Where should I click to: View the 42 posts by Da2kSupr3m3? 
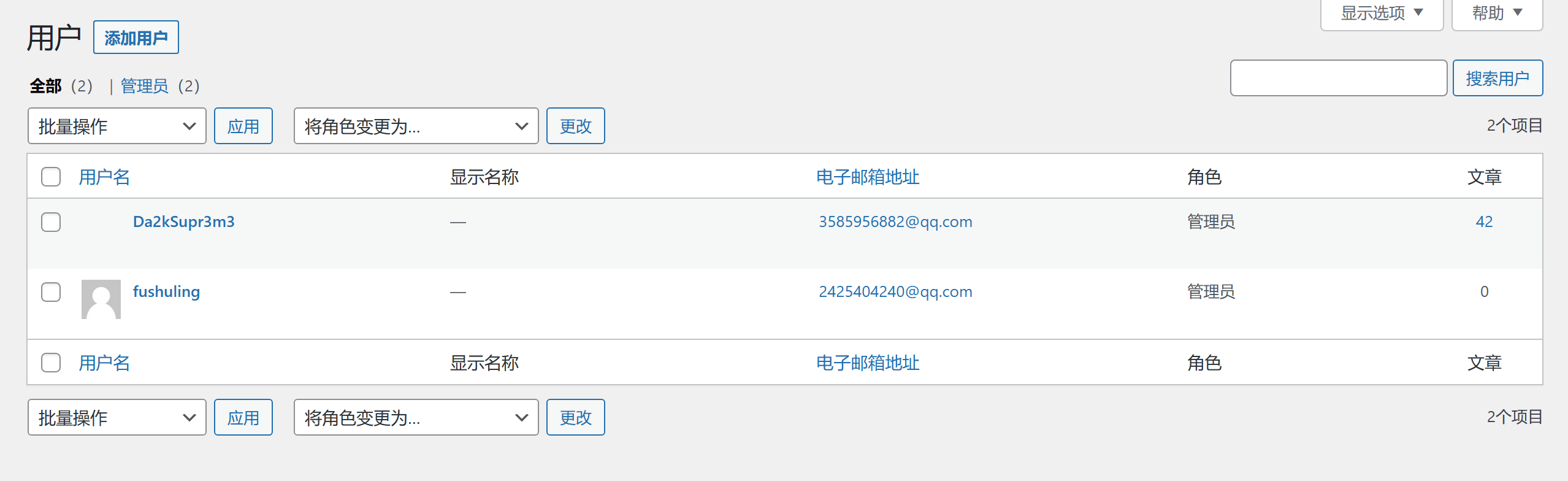point(1484,222)
